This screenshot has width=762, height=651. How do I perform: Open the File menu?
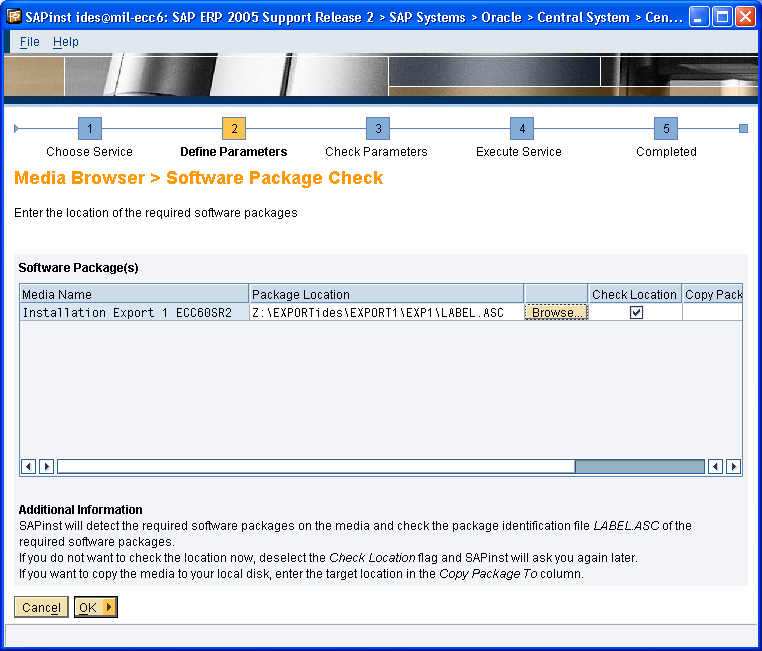tap(30, 42)
